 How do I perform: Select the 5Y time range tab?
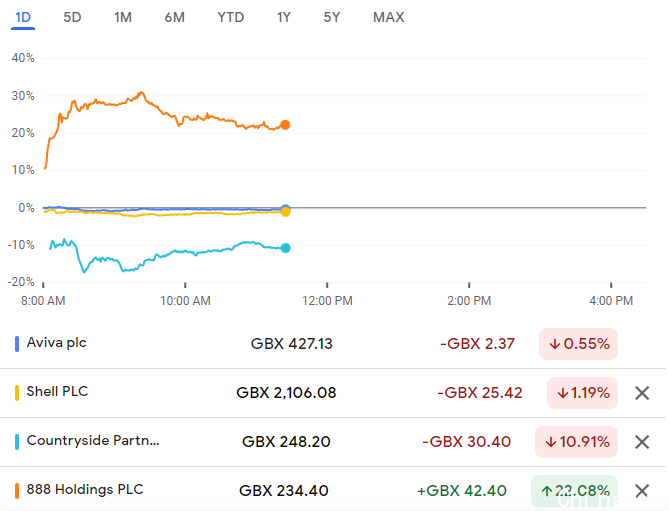tap(332, 17)
